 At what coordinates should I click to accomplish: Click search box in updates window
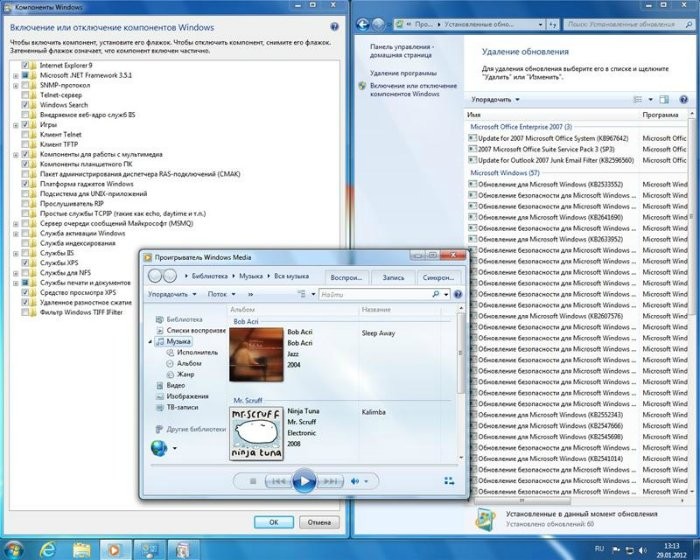(628, 24)
